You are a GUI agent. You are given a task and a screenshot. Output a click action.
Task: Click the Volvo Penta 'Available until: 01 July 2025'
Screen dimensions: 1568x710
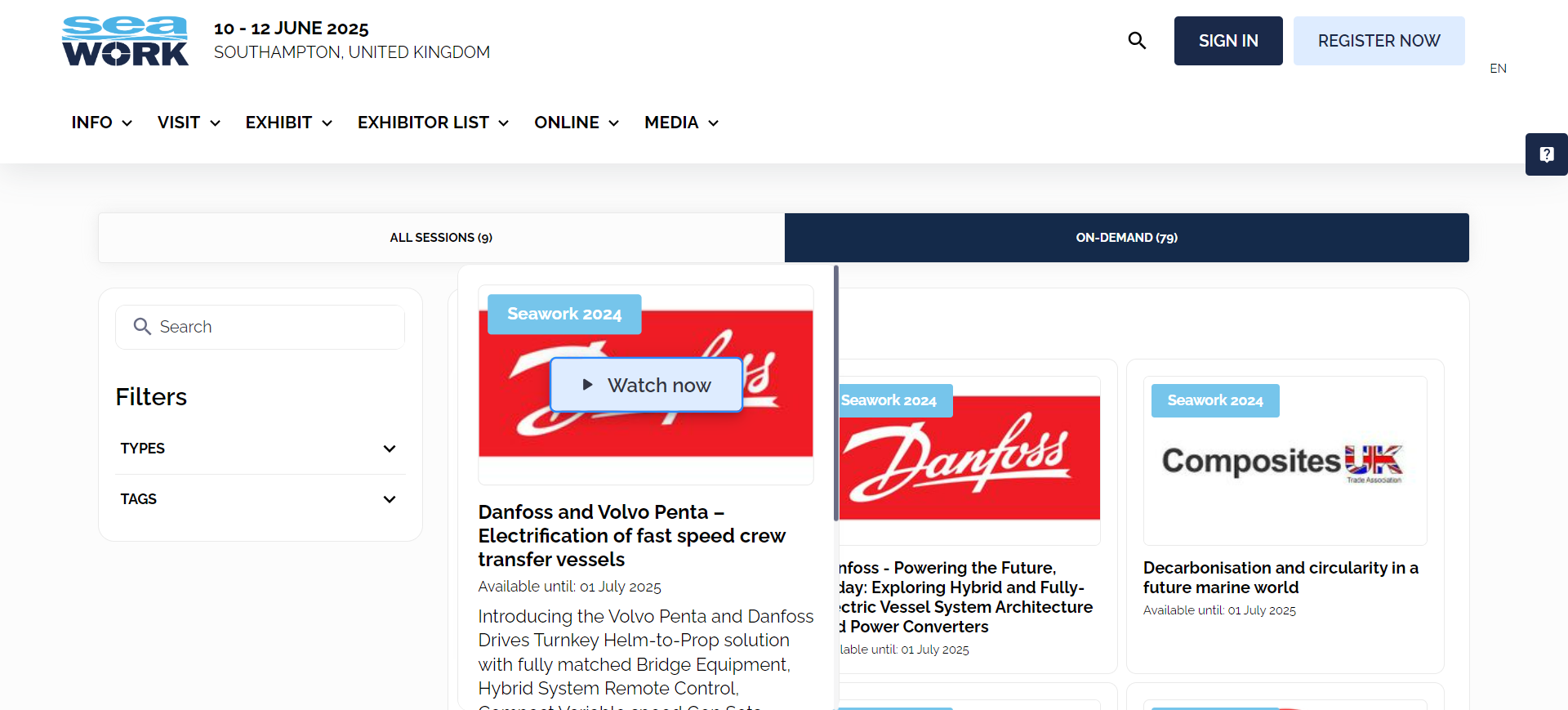[570, 587]
